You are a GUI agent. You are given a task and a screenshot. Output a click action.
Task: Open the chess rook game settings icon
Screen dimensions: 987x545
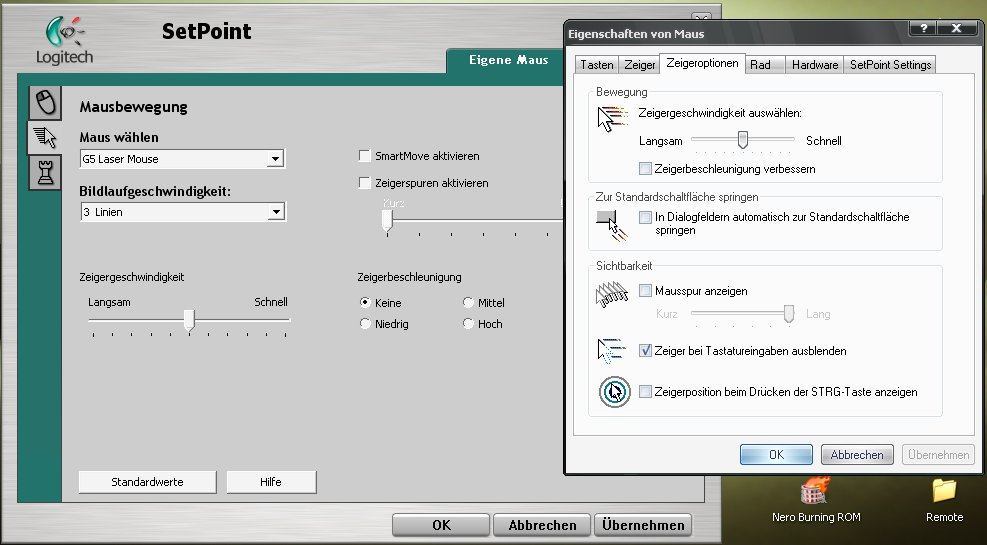[45, 172]
